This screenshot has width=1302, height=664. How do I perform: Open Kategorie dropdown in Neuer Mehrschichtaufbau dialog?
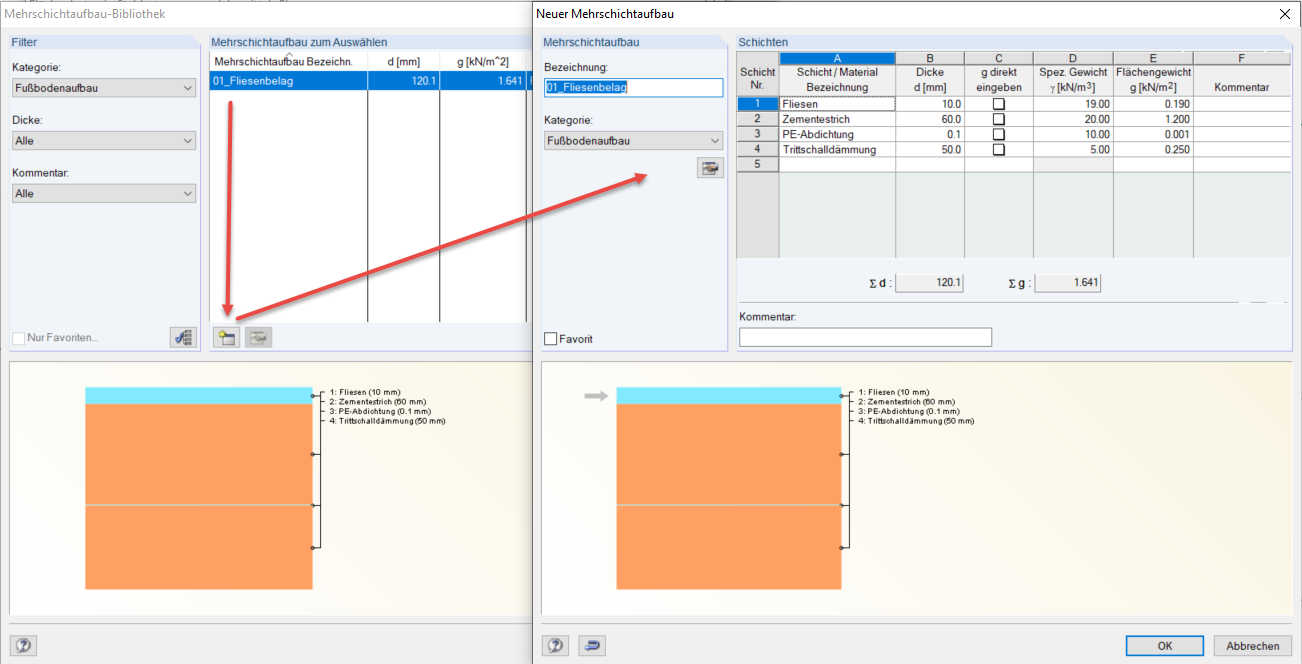[x=633, y=141]
